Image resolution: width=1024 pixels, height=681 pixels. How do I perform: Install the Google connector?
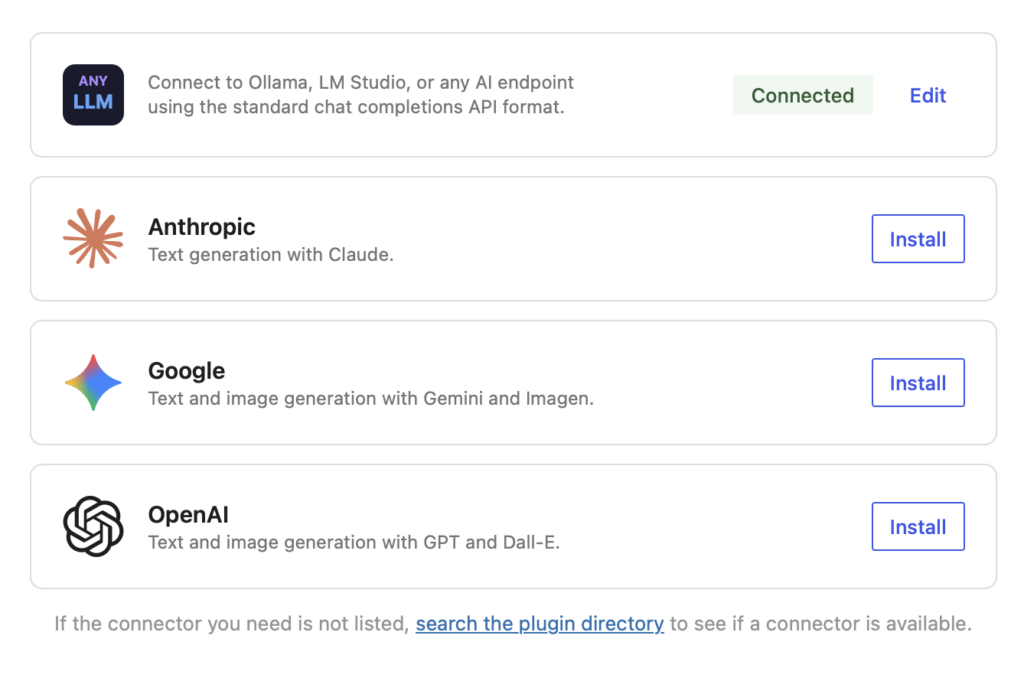(917, 383)
